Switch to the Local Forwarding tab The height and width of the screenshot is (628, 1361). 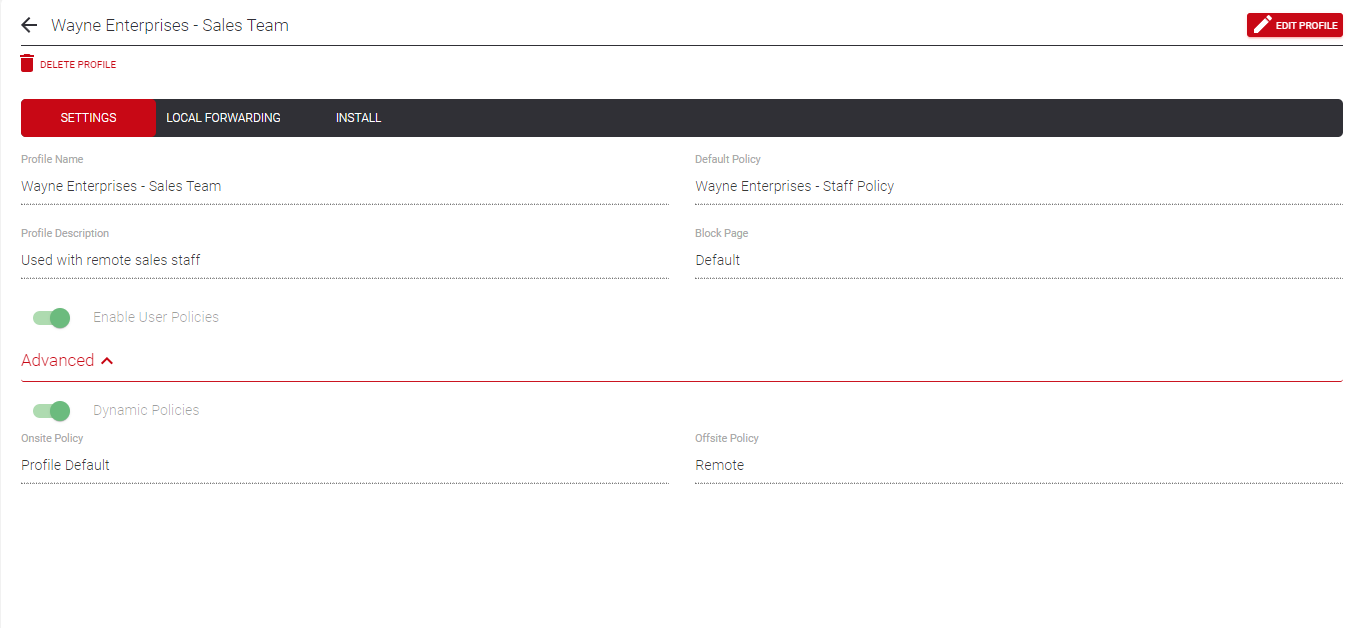click(223, 118)
